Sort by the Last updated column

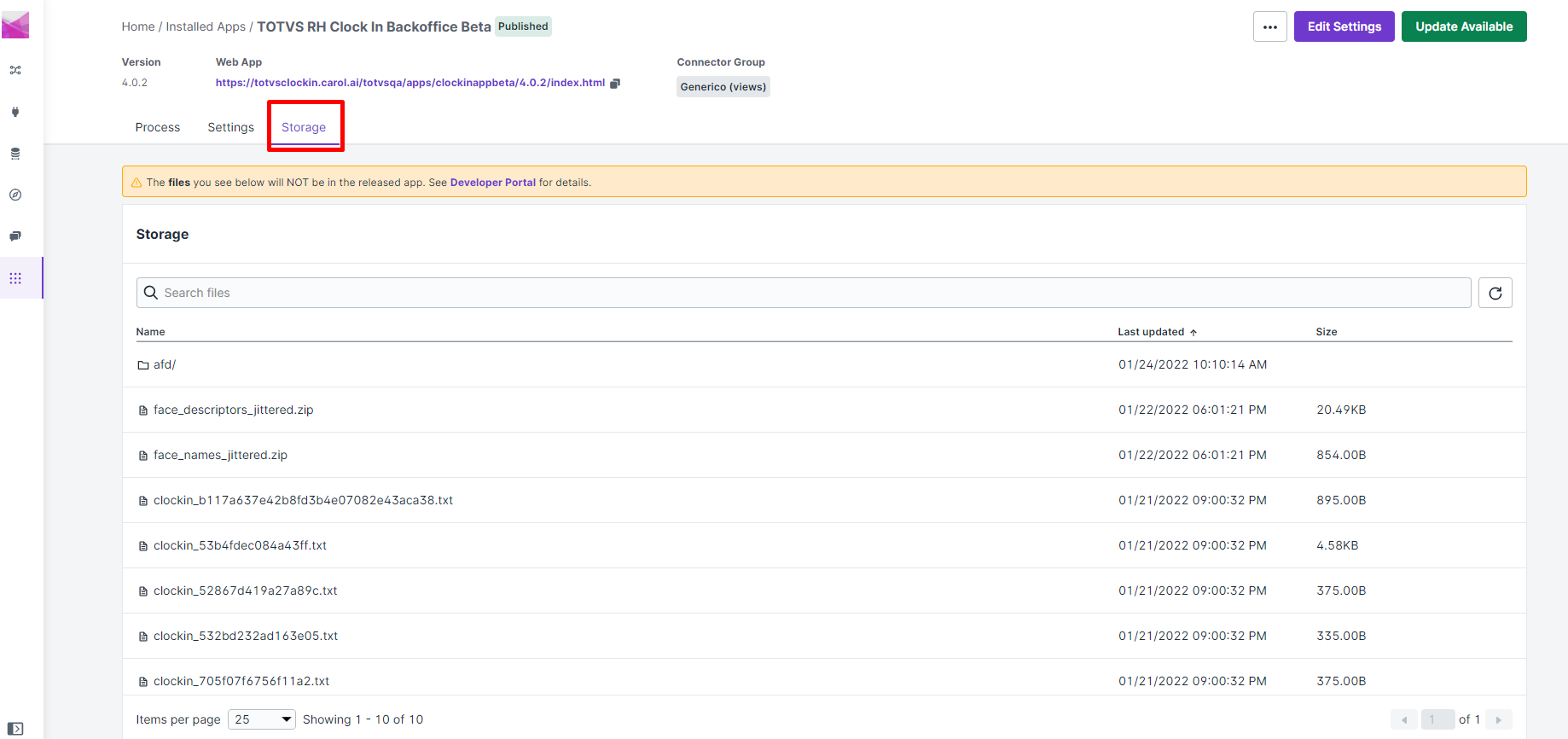point(1158,332)
